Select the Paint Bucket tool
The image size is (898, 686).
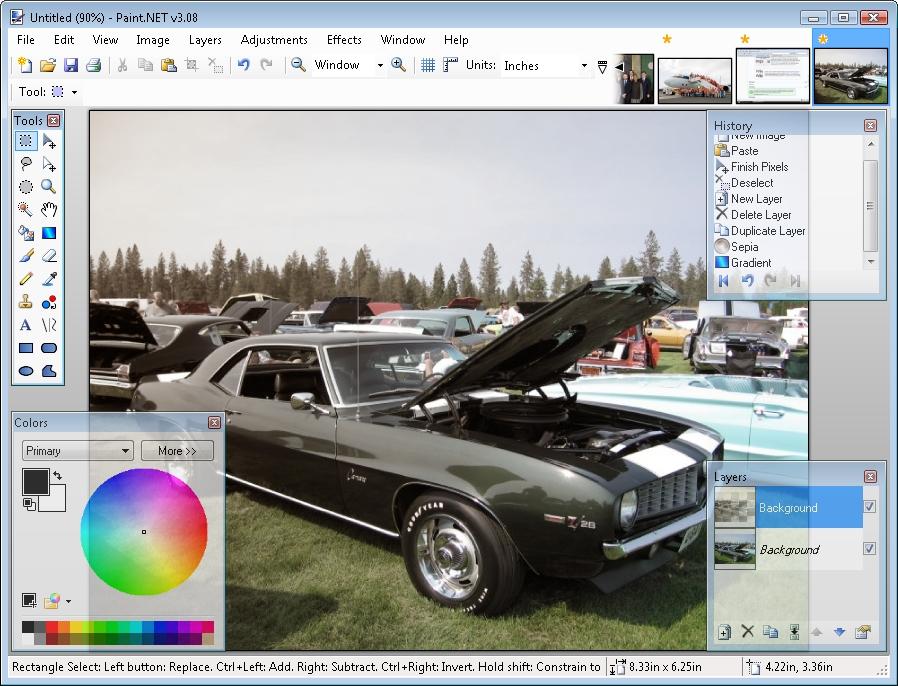[x=26, y=233]
